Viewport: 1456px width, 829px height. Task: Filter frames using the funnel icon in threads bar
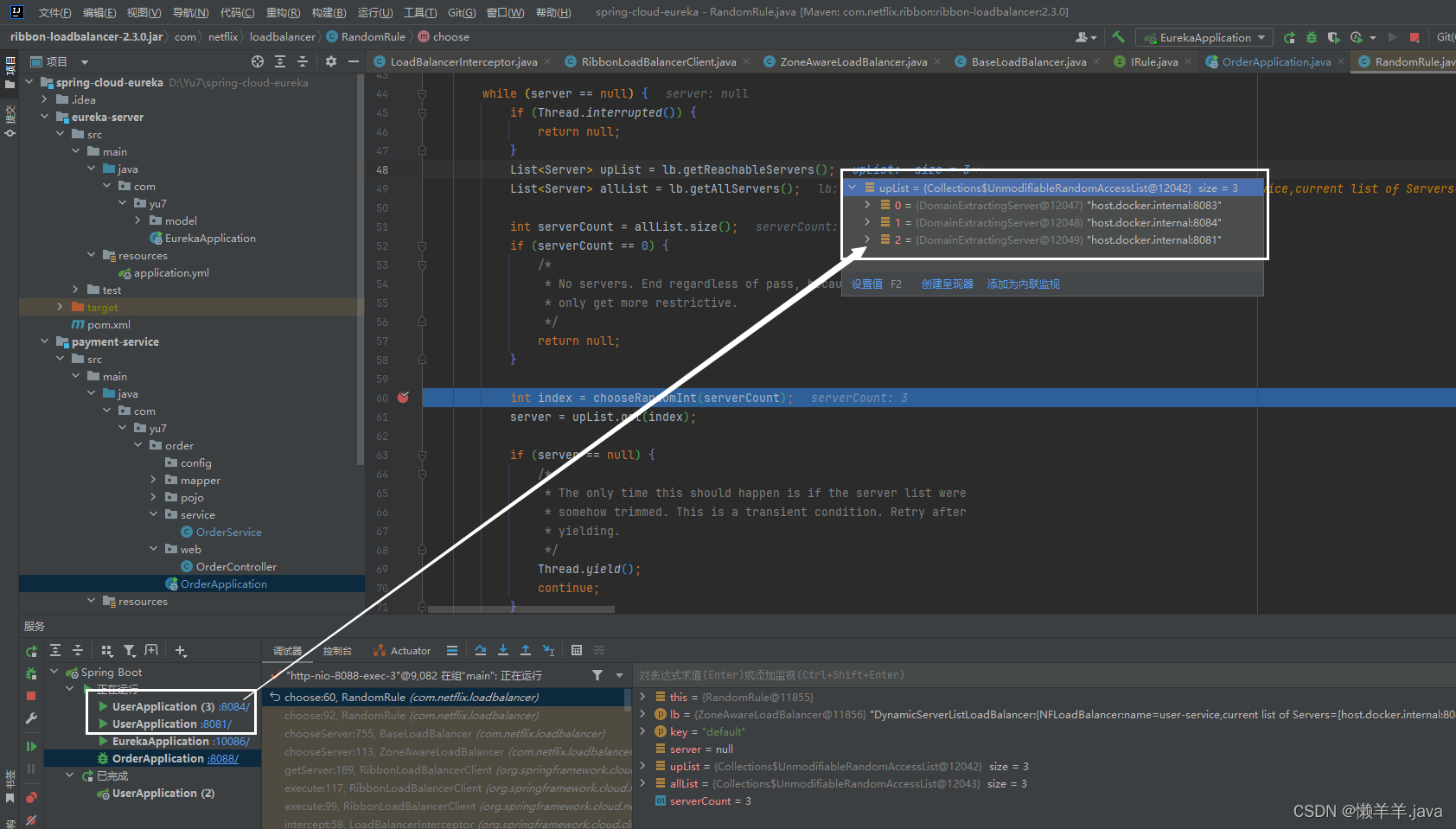click(x=597, y=675)
